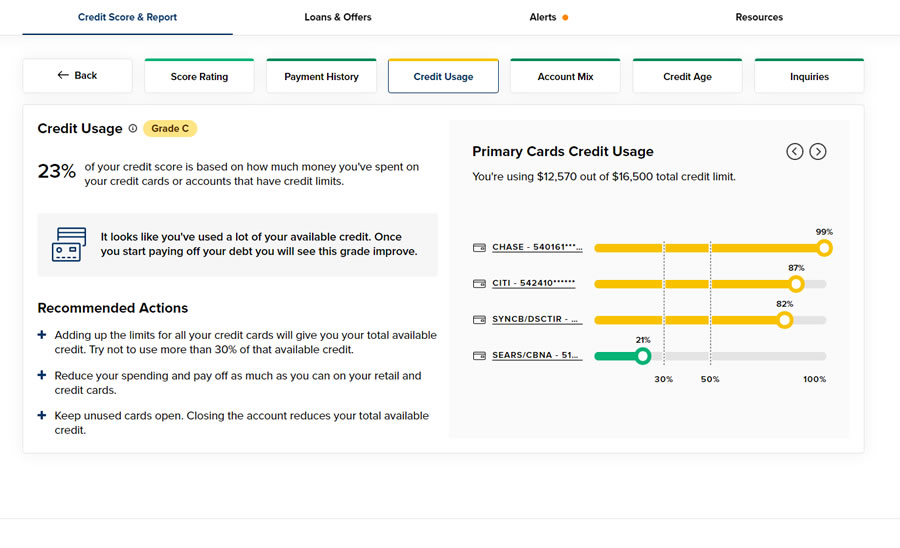Open the Loans & Offers tab
Screen dimensions: 900x548
[338, 17]
